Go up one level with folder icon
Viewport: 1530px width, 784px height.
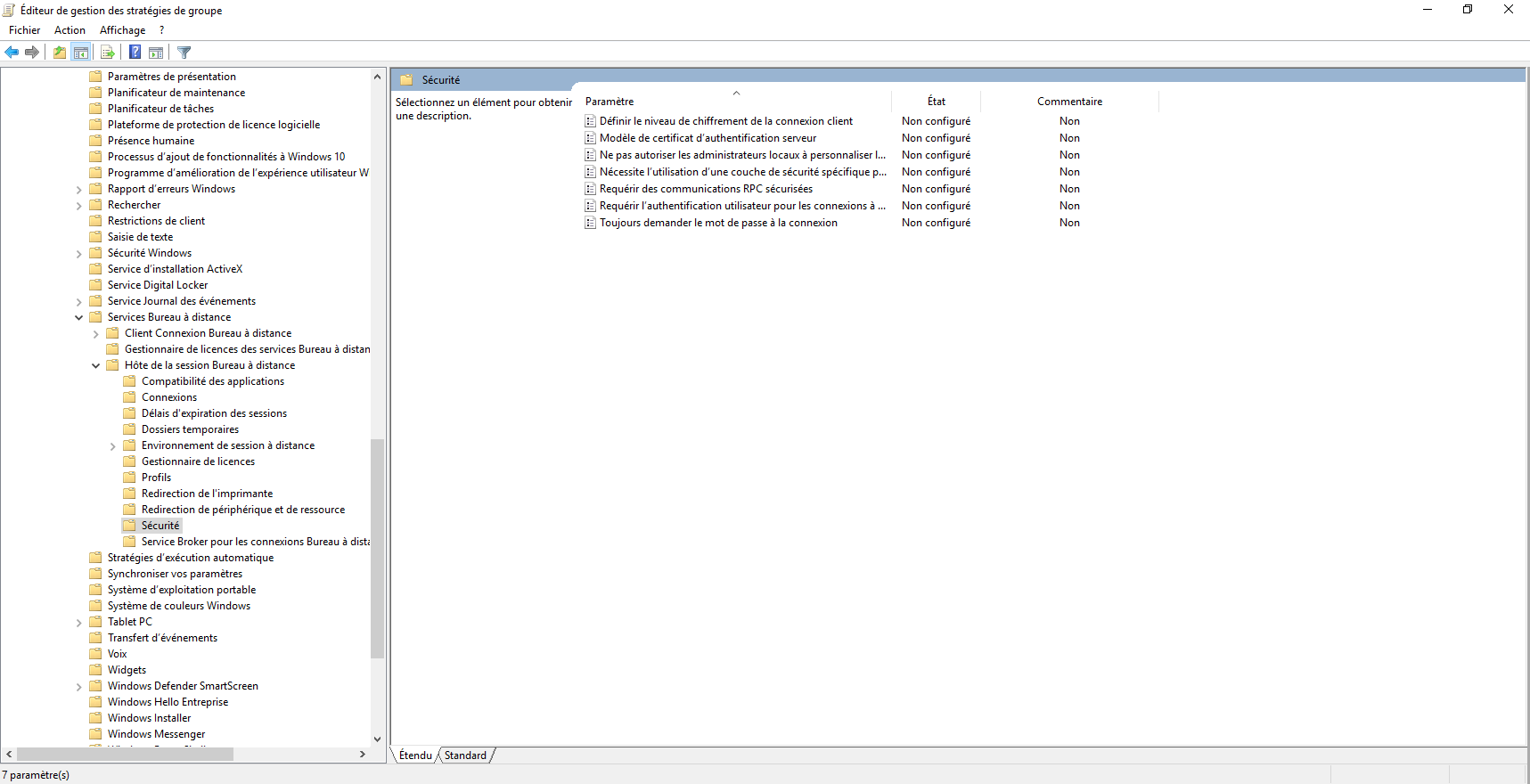coord(59,53)
